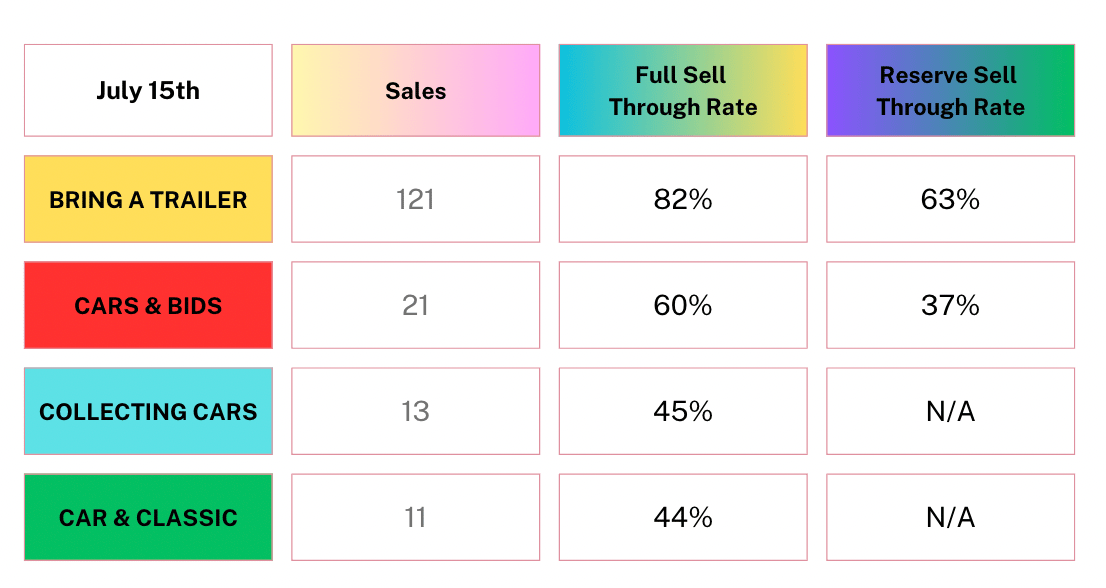Click the Reserve Sell Through Rate header
1106x588 pixels.
point(950,90)
